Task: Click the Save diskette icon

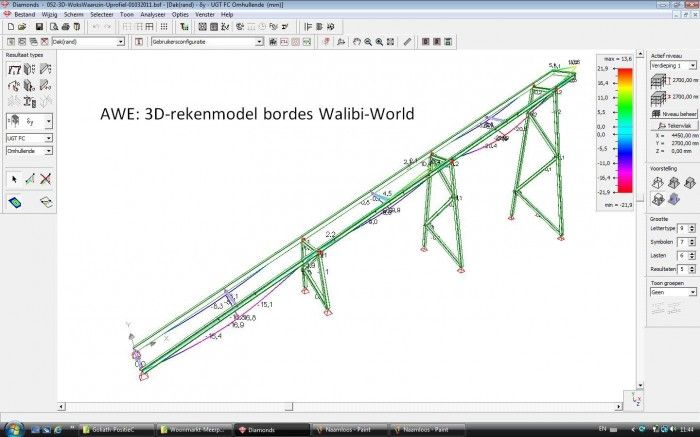Action: [39, 27]
